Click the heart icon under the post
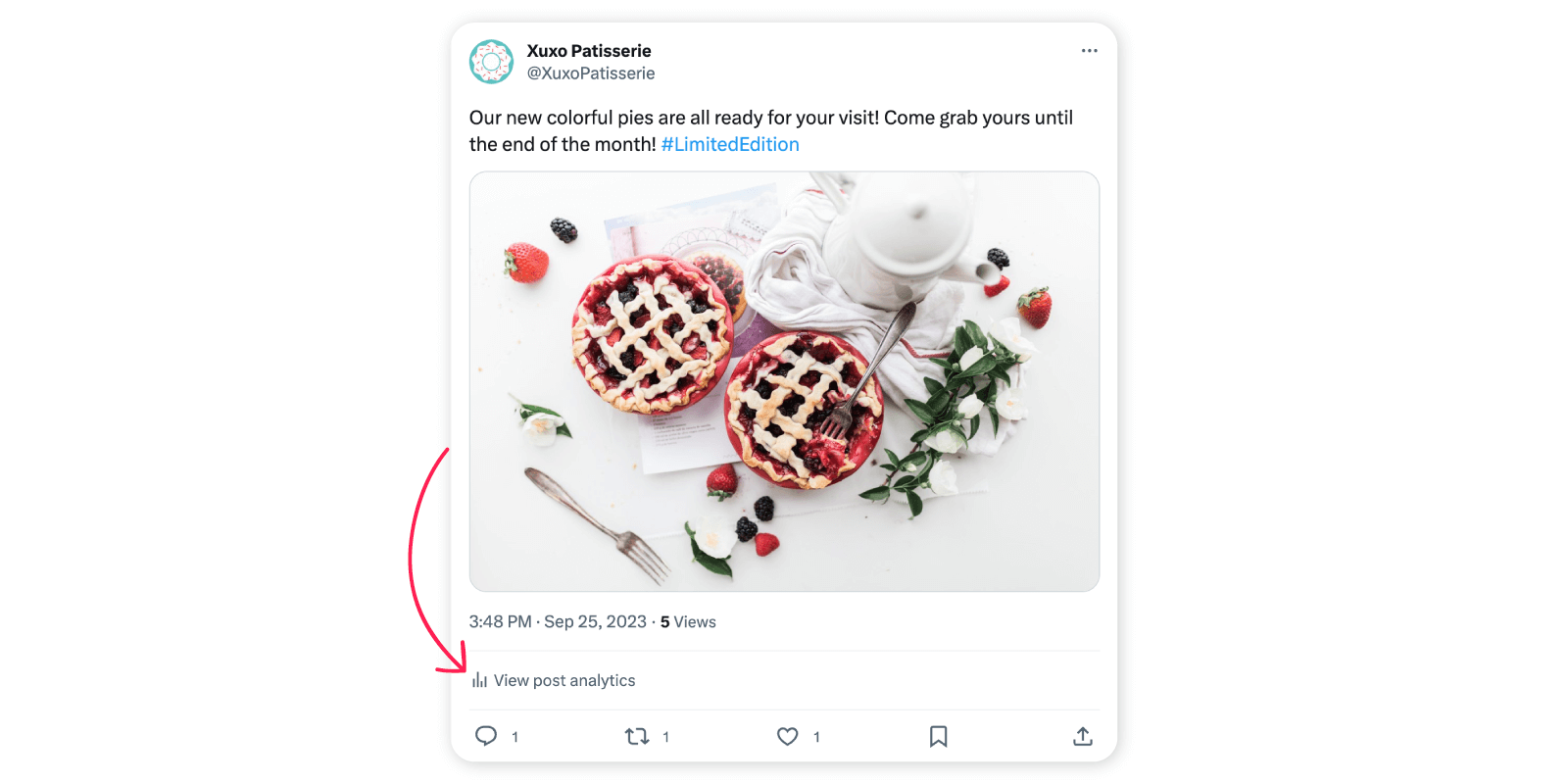Image resolution: width=1568 pixels, height=784 pixels. pos(787,736)
